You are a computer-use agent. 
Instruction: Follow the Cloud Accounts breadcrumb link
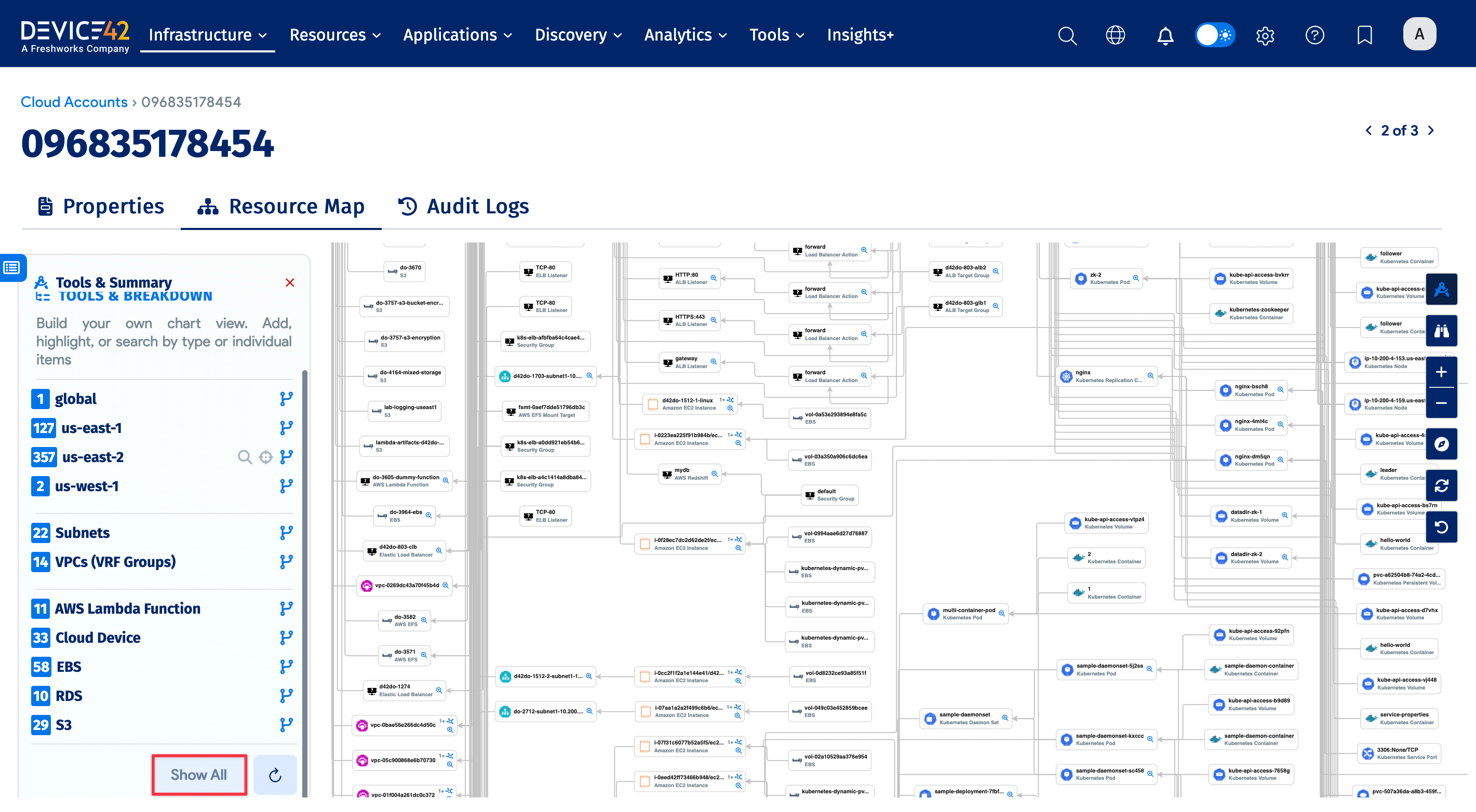point(74,102)
